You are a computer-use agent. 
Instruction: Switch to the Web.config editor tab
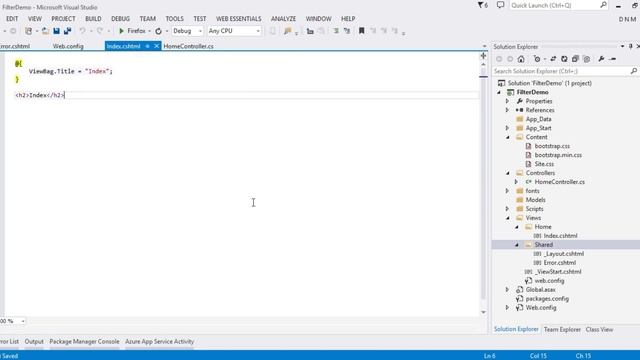[x=68, y=46]
